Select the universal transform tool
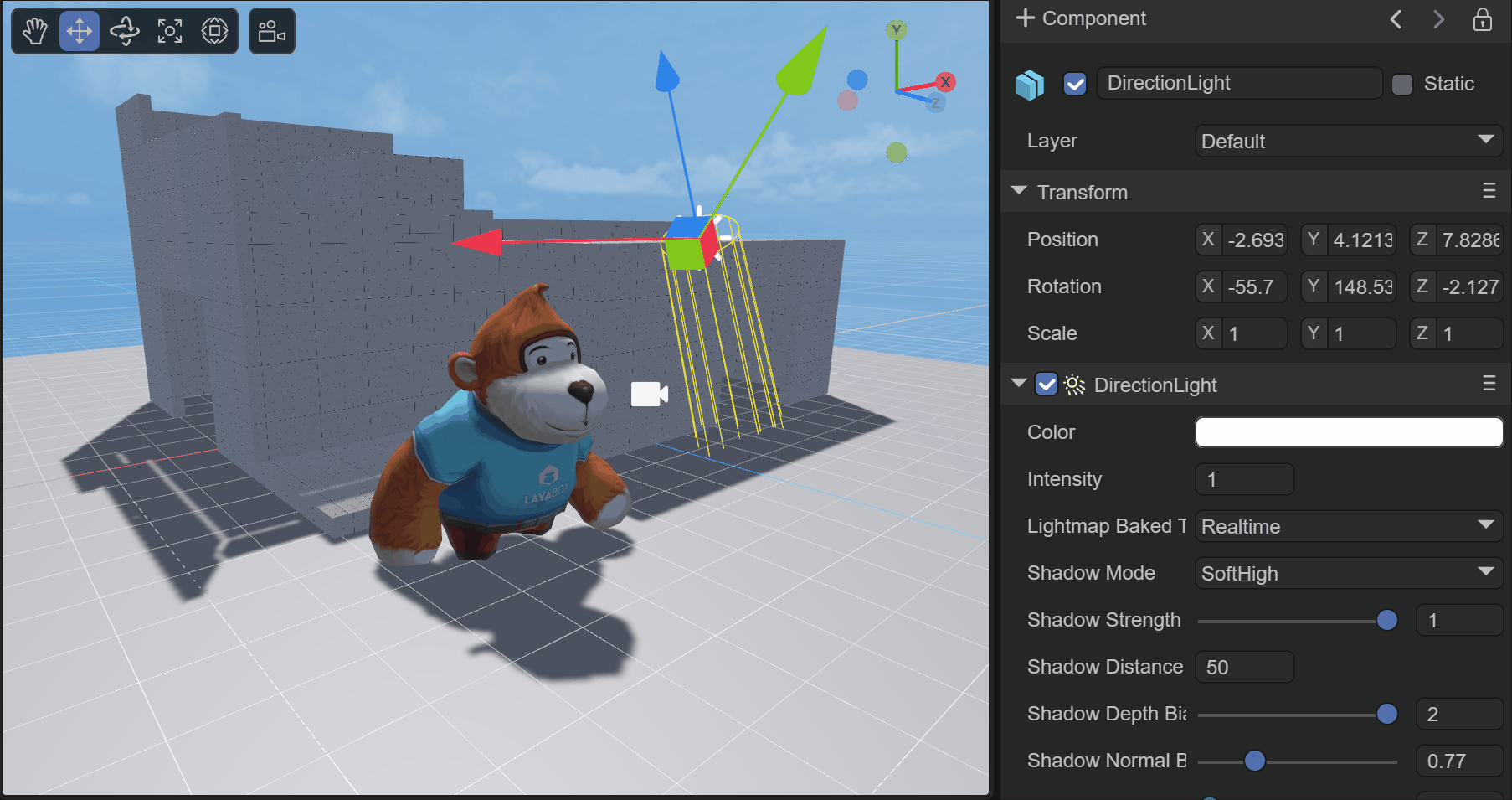The width and height of the screenshot is (1512, 800). click(x=215, y=32)
